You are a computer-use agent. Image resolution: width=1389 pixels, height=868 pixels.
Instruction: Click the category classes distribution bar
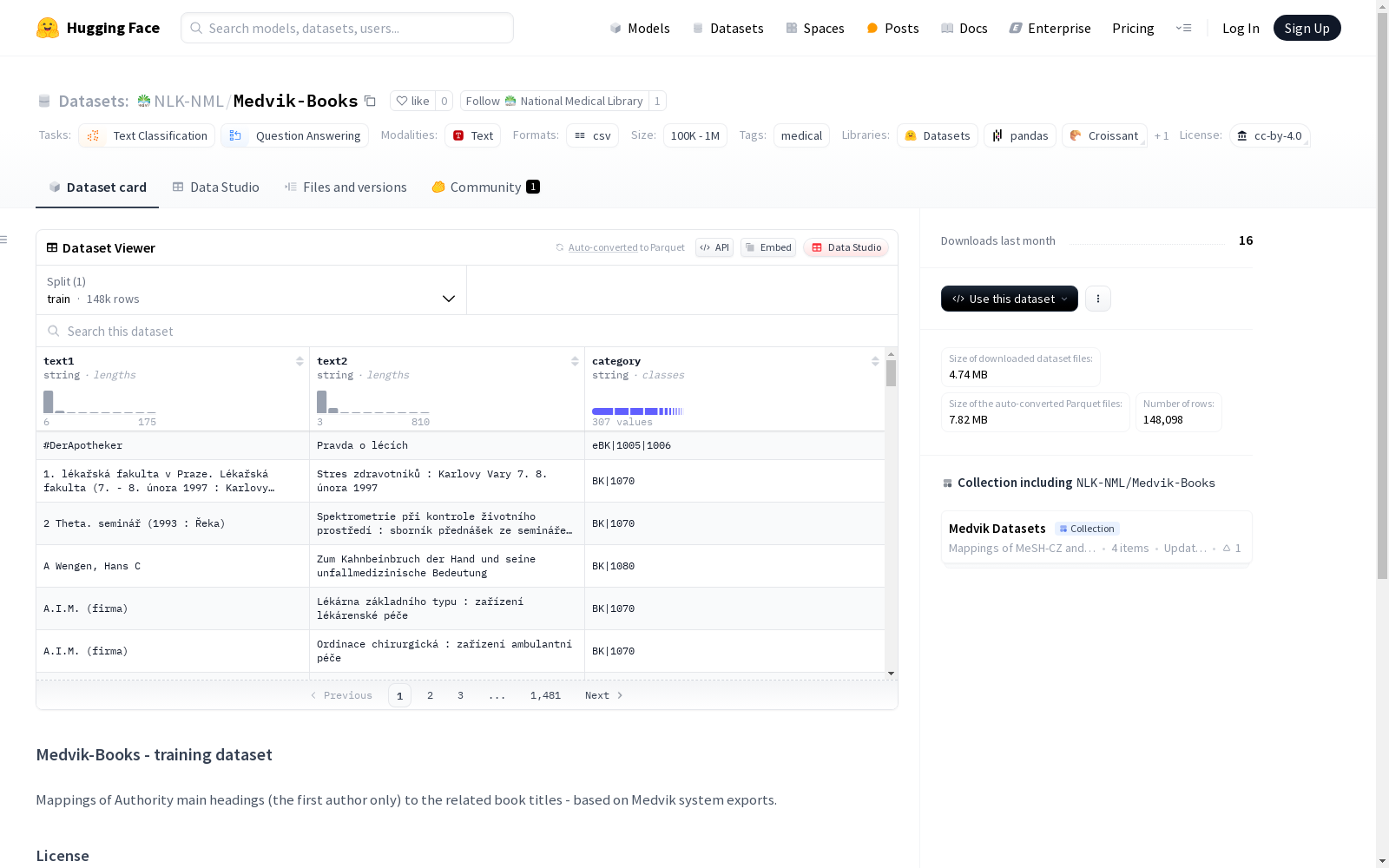pyautogui.click(x=637, y=411)
